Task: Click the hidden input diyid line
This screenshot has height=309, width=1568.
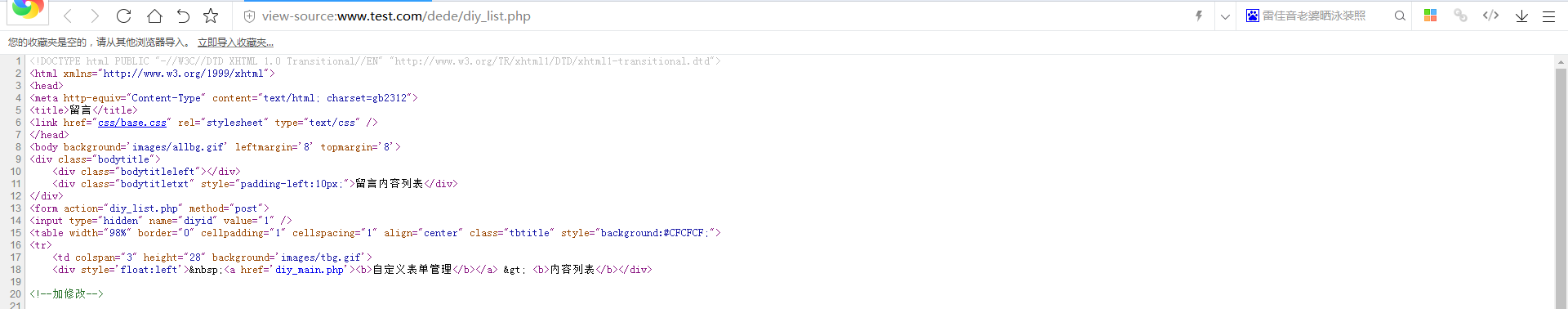Action: click(161, 221)
